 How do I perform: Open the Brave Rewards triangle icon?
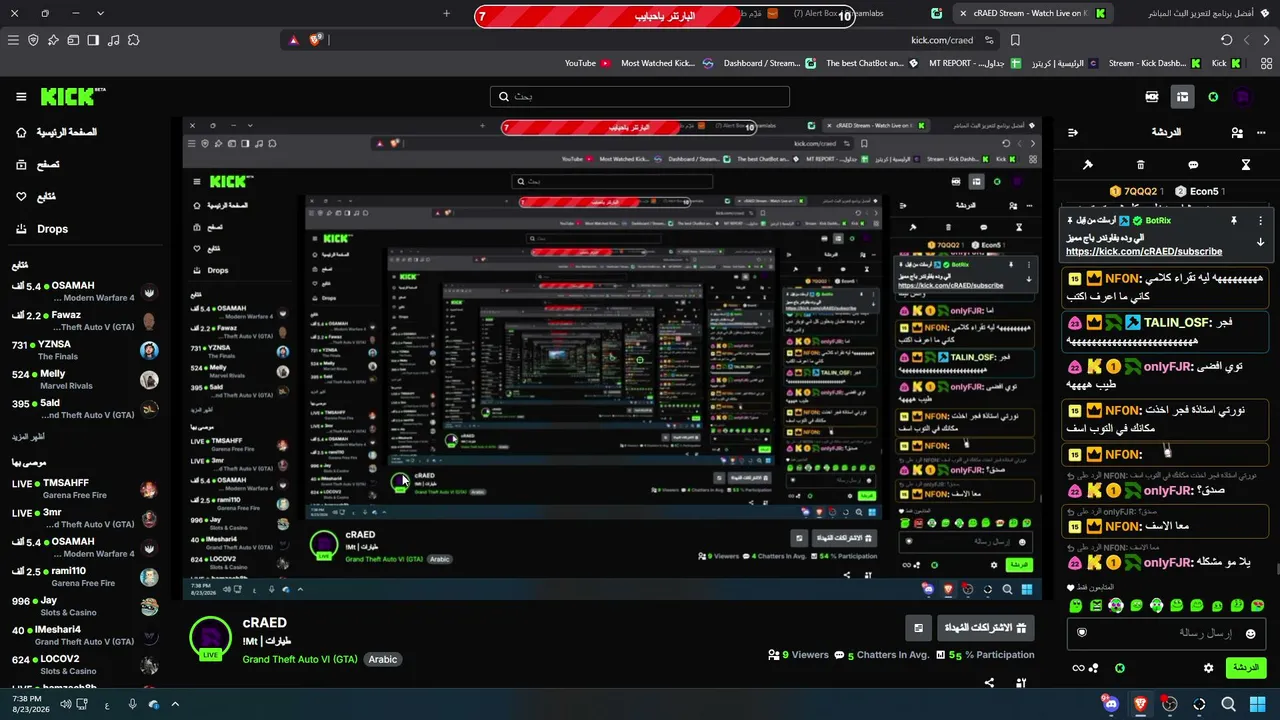coord(293,40)
